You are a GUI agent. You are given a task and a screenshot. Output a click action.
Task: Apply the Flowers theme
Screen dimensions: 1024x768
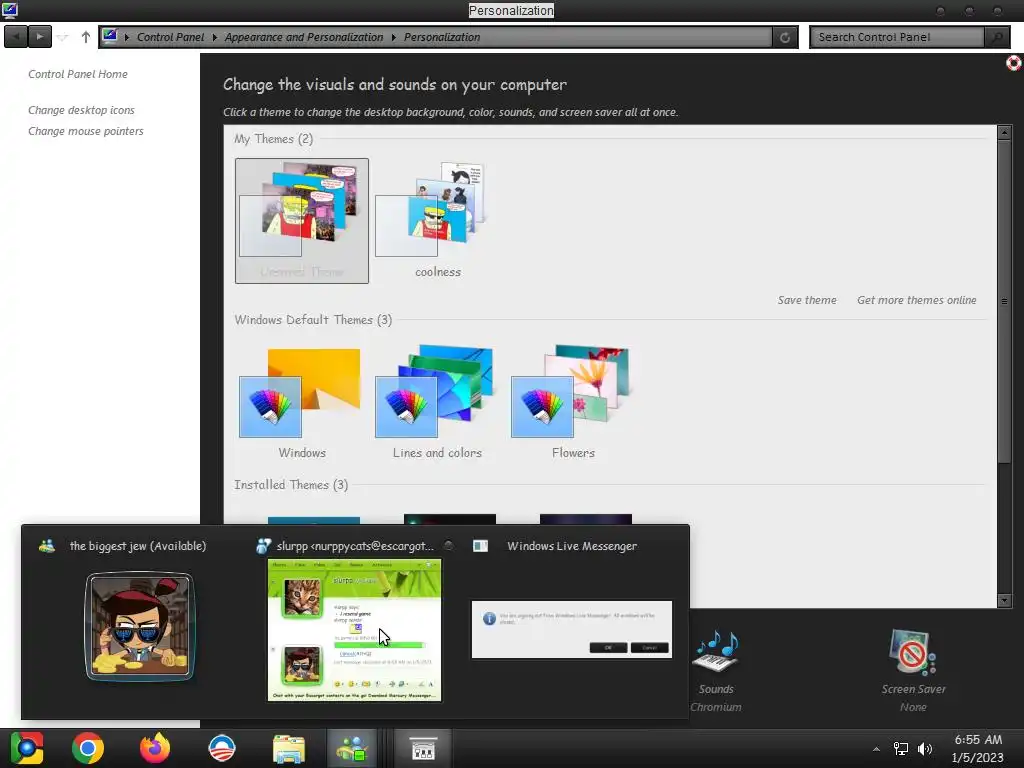(573, 403)
